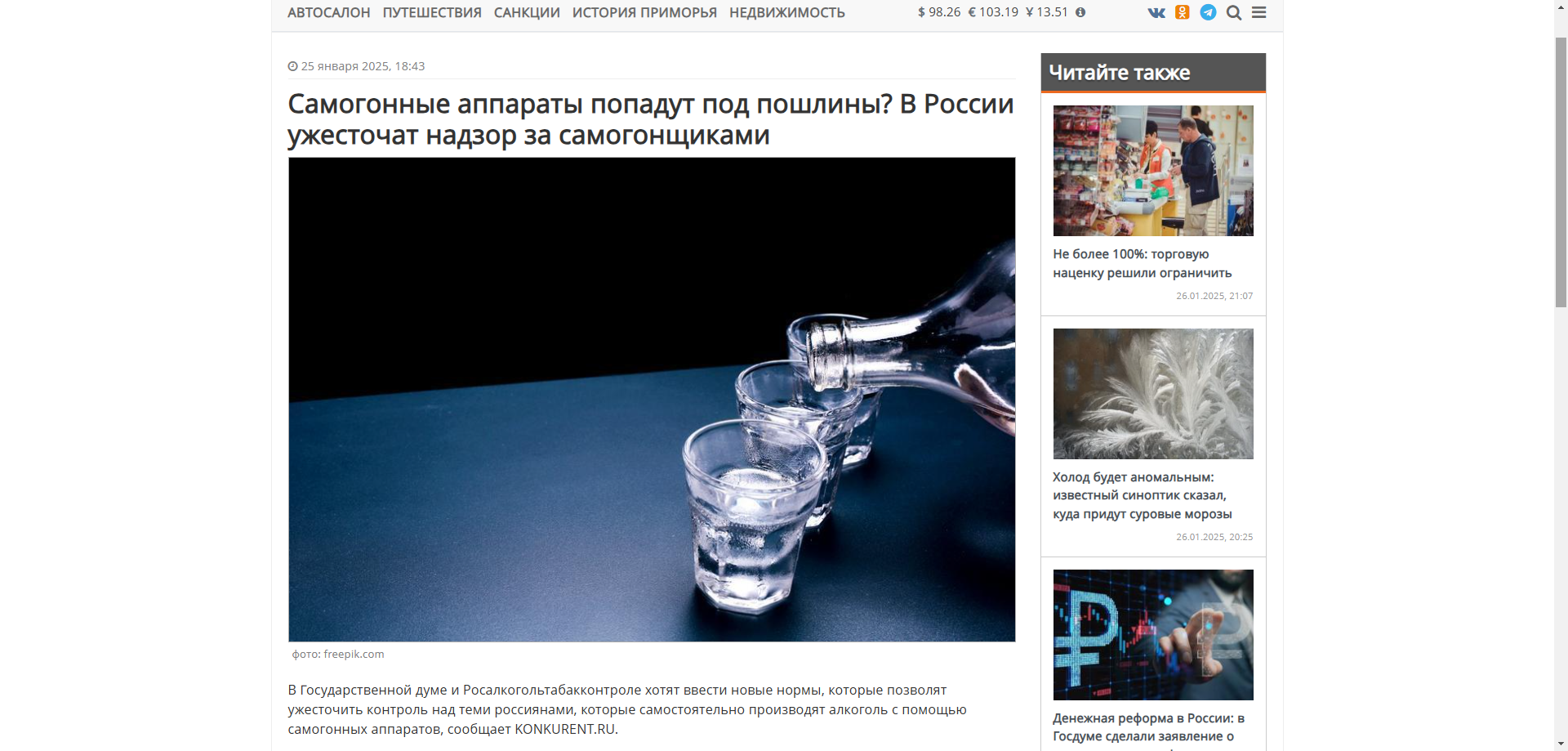
Task: Open article about 100% trade markup limit
Action: (x=1142, y=263)
